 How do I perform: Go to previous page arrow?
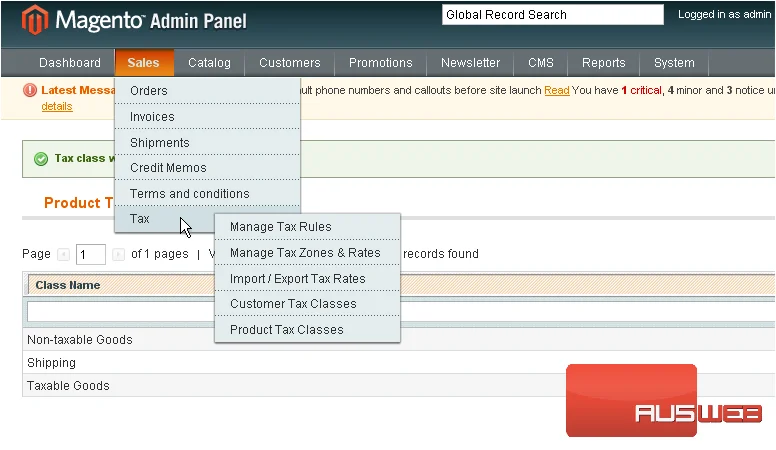tap(63, 254)
